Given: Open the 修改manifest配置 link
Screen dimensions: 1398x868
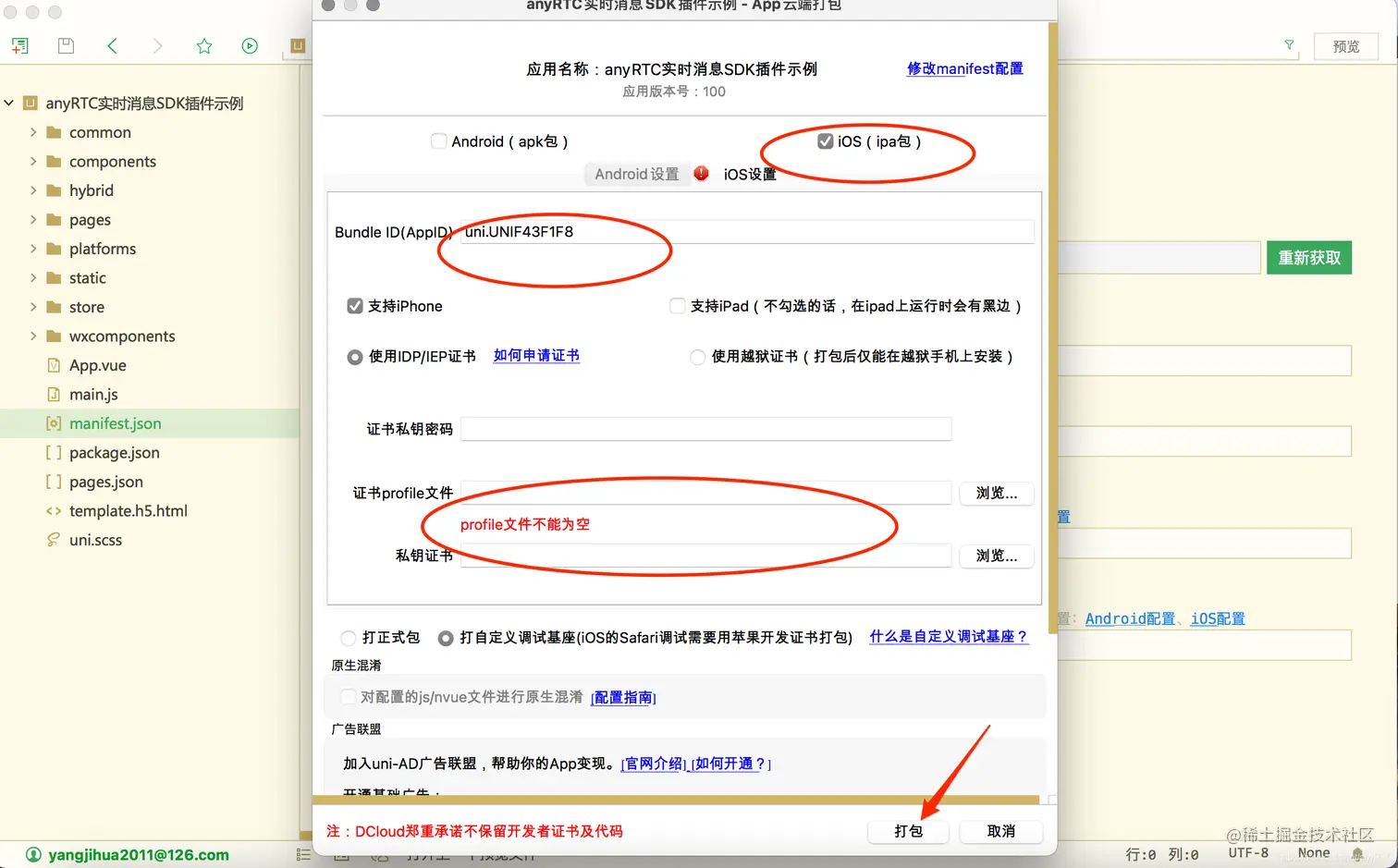Looking at the screenshot, I should (x=965, y=68).
